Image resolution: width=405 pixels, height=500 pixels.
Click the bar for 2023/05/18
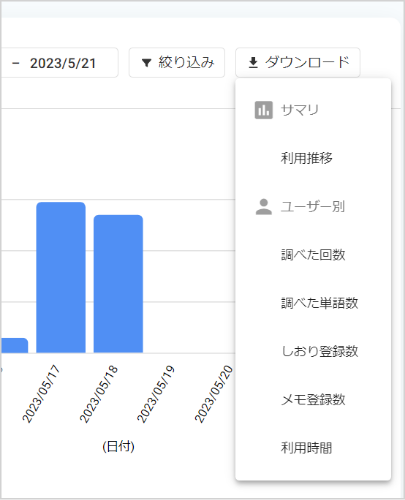coord(118,284)
